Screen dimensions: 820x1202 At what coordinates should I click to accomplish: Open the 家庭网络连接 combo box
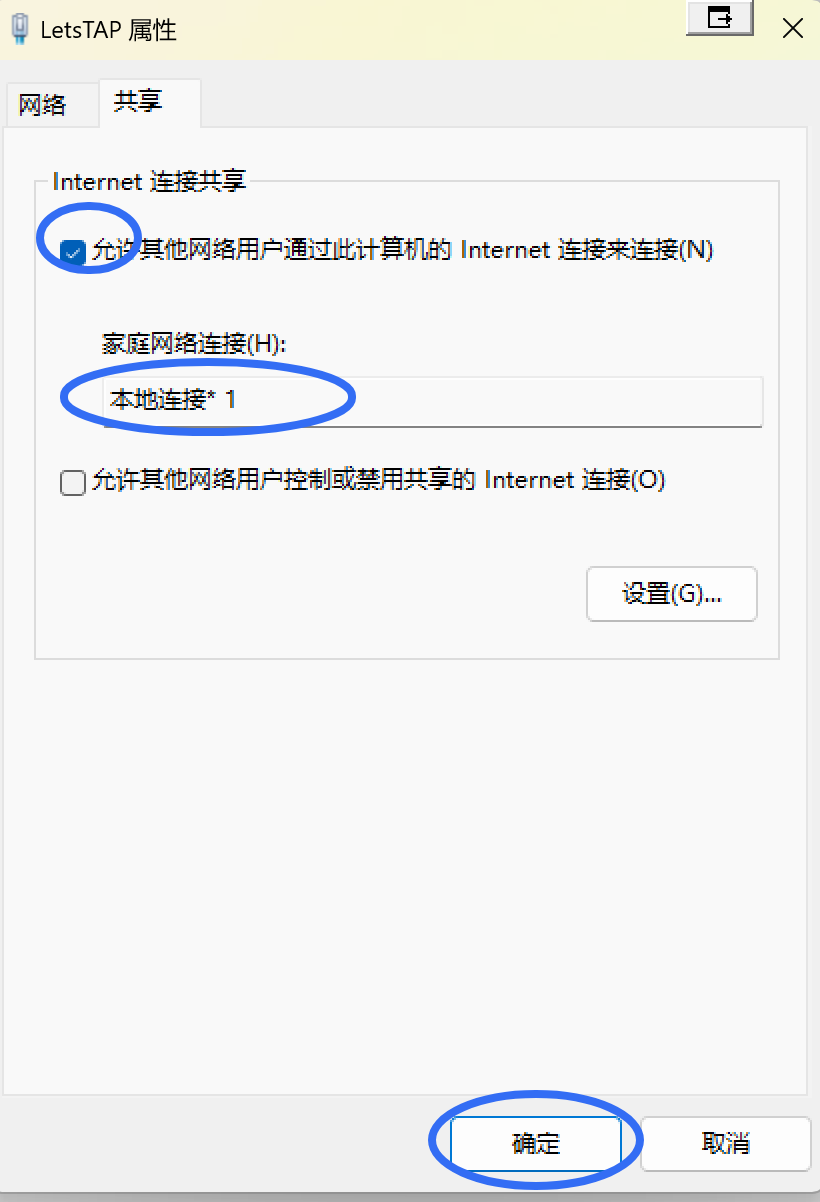click(433, 402)
